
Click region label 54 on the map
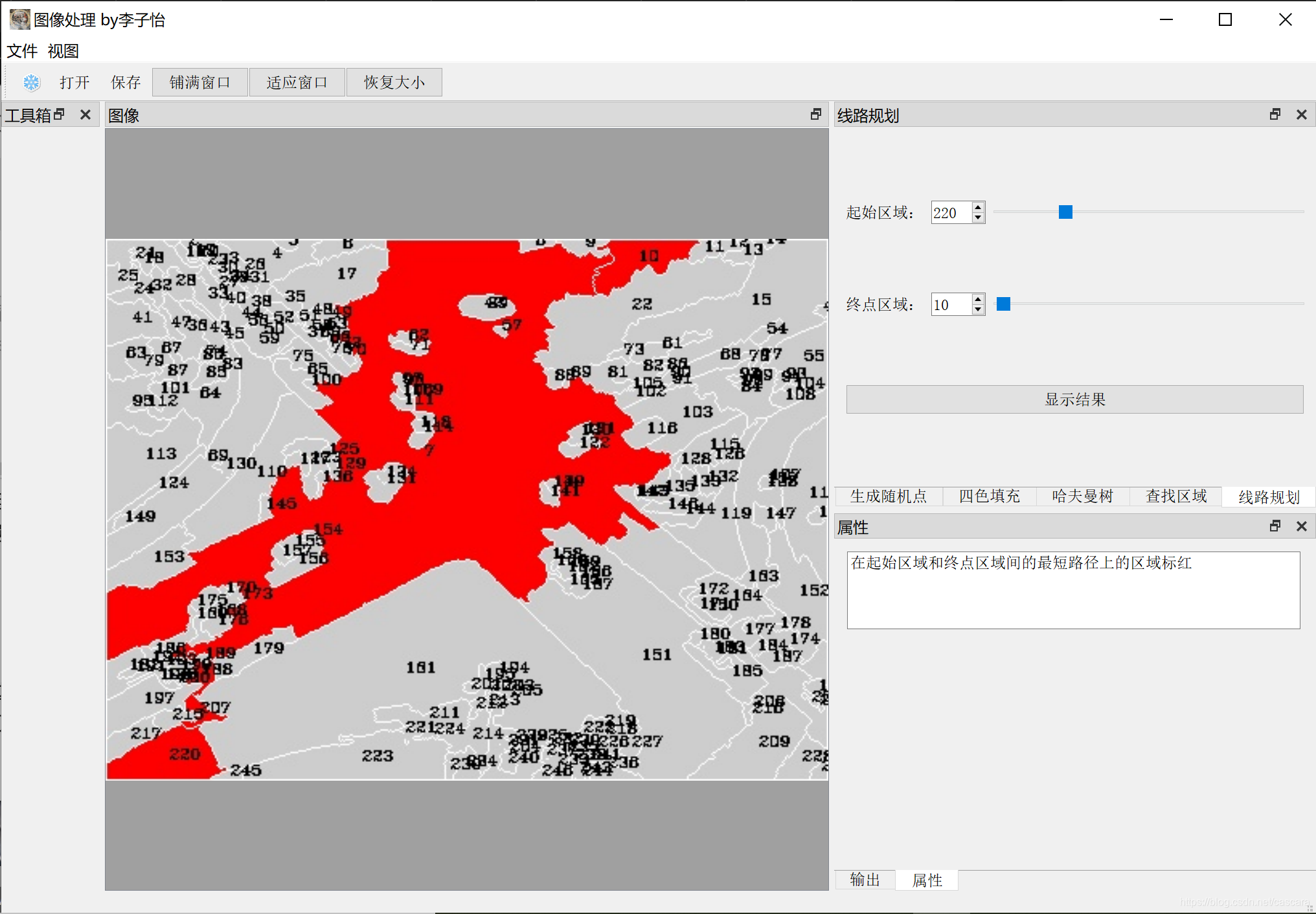(x=777, y=328)
